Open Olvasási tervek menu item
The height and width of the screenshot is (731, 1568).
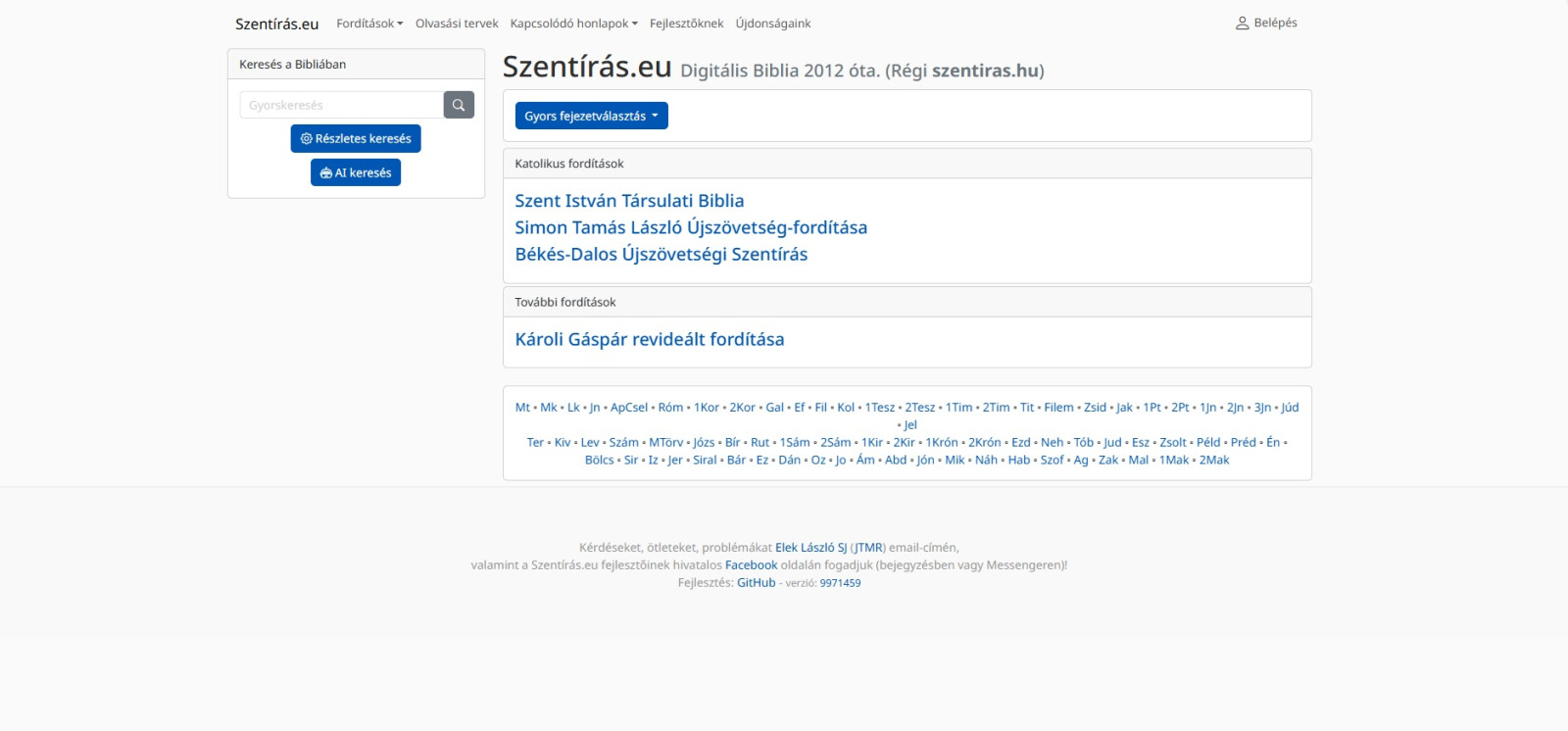[x=457, y=24]
